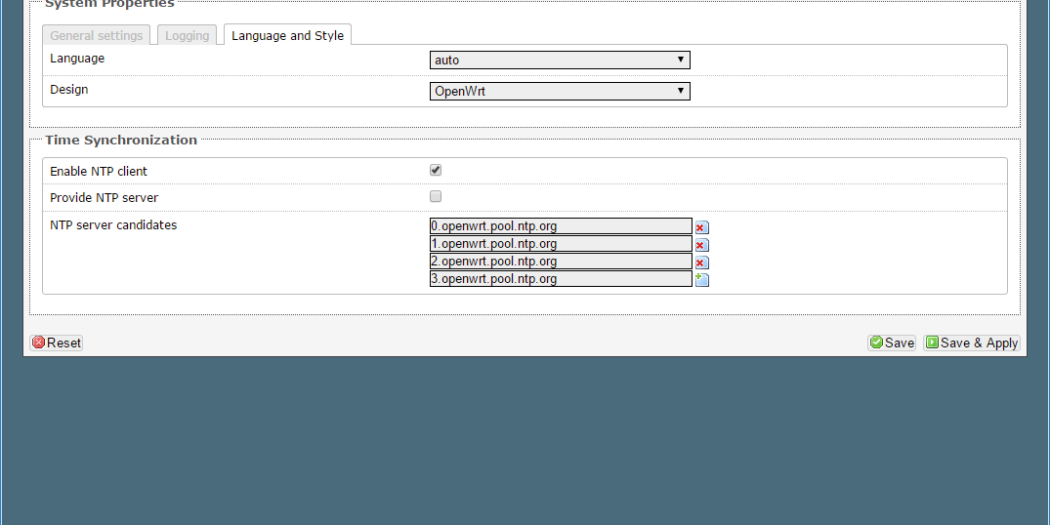Viewport: 1050px width, 525px height.
Task: Click the 3.openwrt.pool.ntp.org server field
Action: pyautogui.click(x=560, y=280)
